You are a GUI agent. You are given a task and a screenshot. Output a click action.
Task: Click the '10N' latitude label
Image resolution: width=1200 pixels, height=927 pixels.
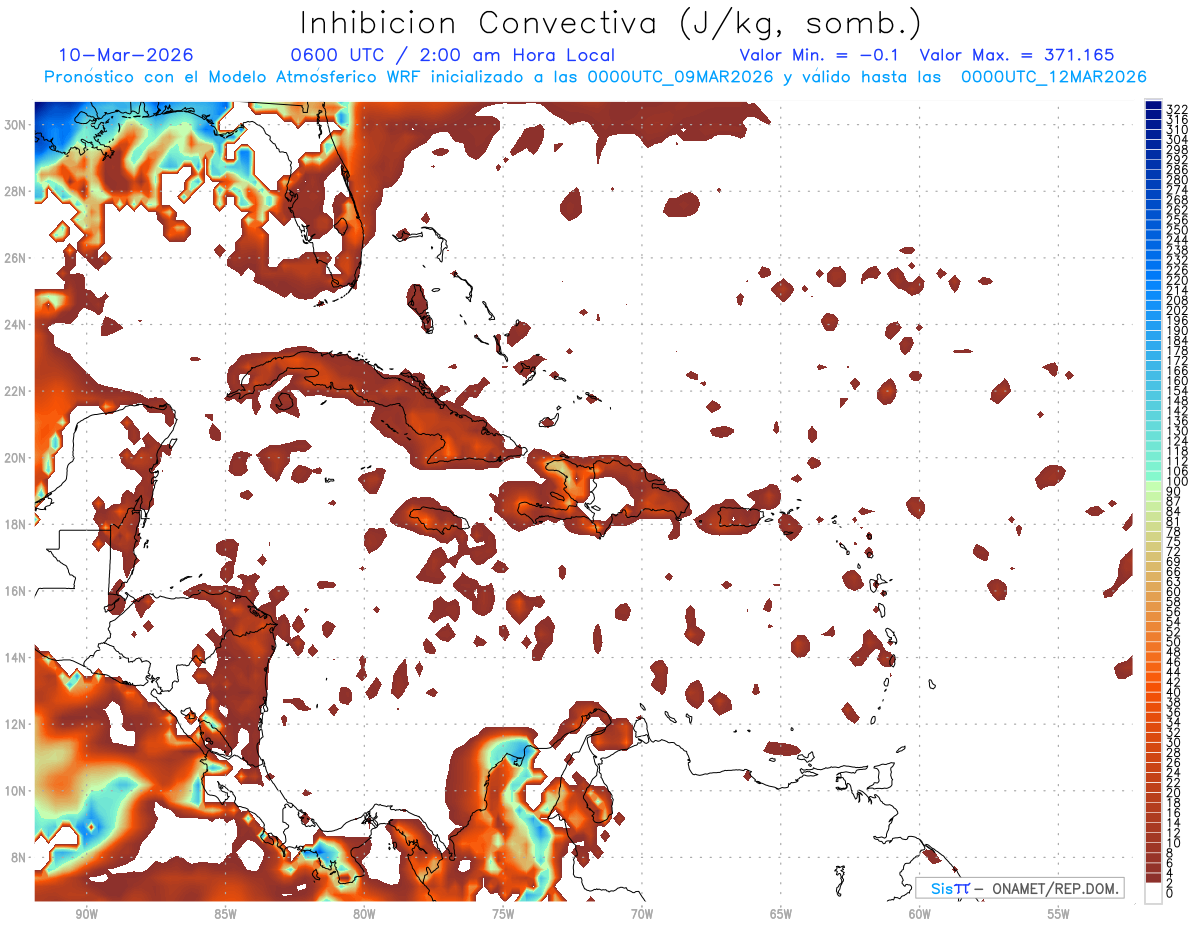16,790
